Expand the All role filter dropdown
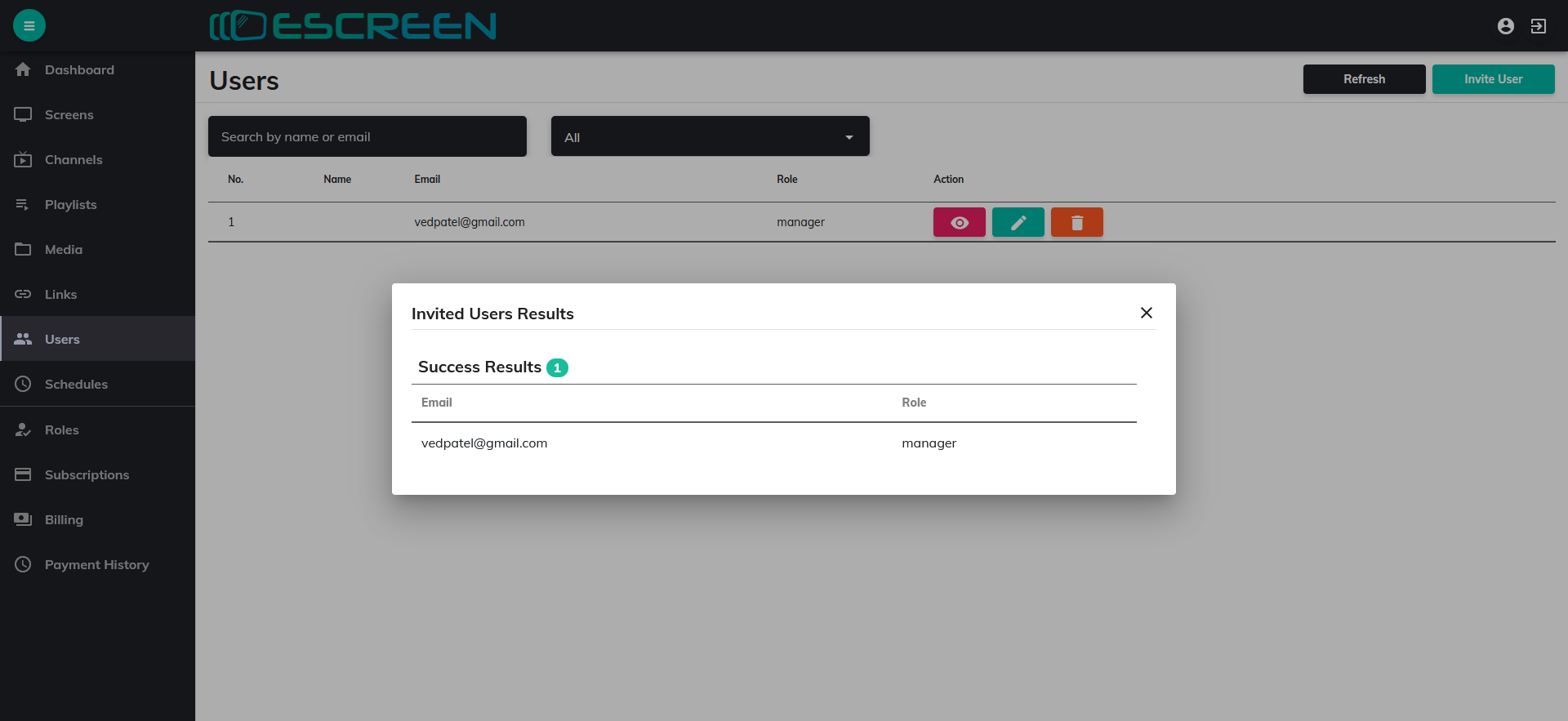Screen dimensions: 1568x721 [x=710, y=136]
